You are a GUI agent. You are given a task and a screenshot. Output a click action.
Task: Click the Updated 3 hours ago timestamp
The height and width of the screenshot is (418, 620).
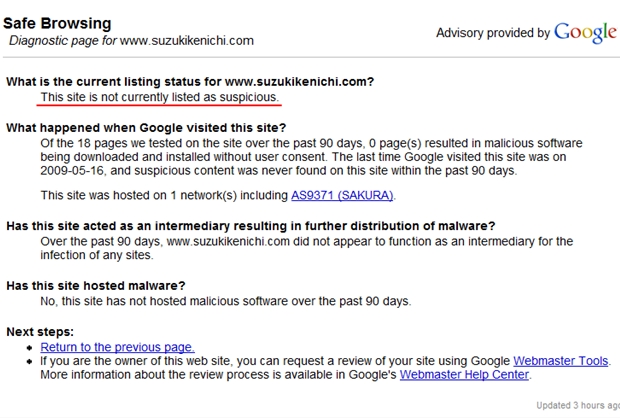pyautogui.click(x=578, y=406)
